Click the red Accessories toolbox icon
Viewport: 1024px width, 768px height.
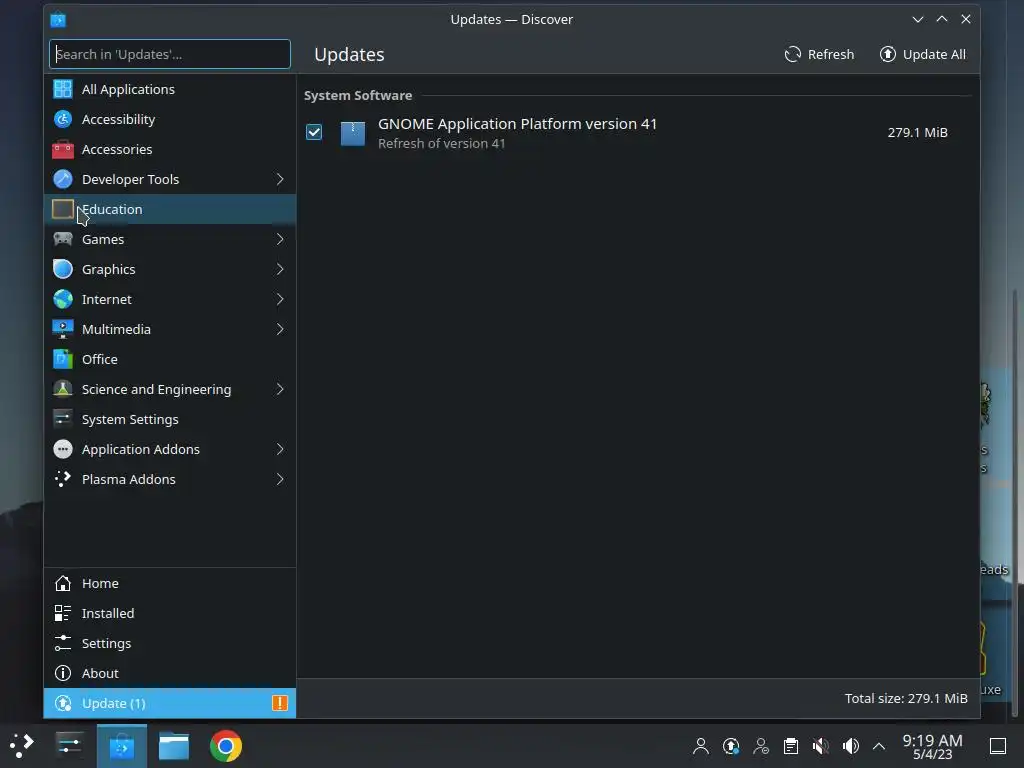click(x=63, y=149)
